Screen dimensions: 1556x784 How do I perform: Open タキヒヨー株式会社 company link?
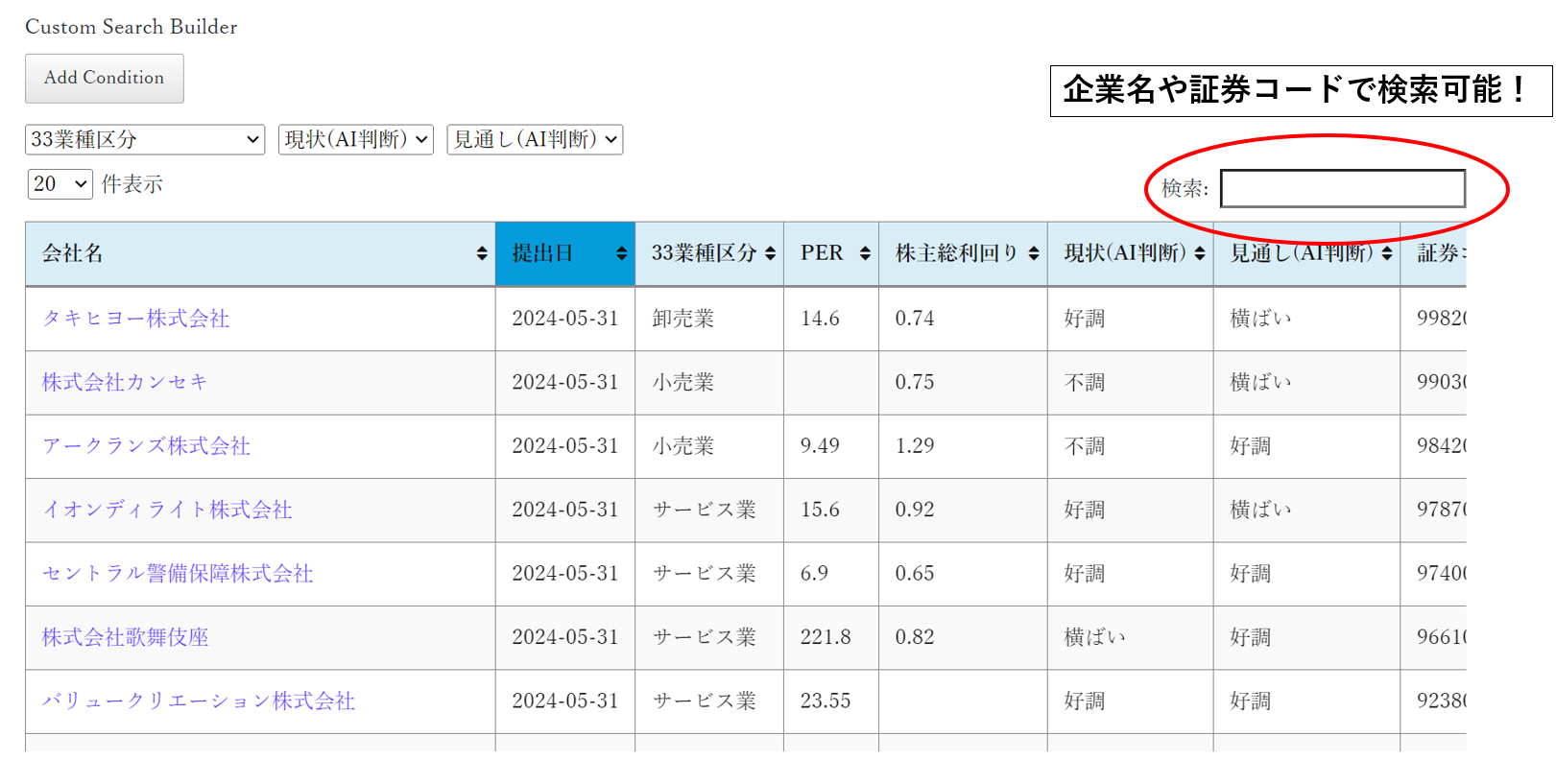click(135, 319)
